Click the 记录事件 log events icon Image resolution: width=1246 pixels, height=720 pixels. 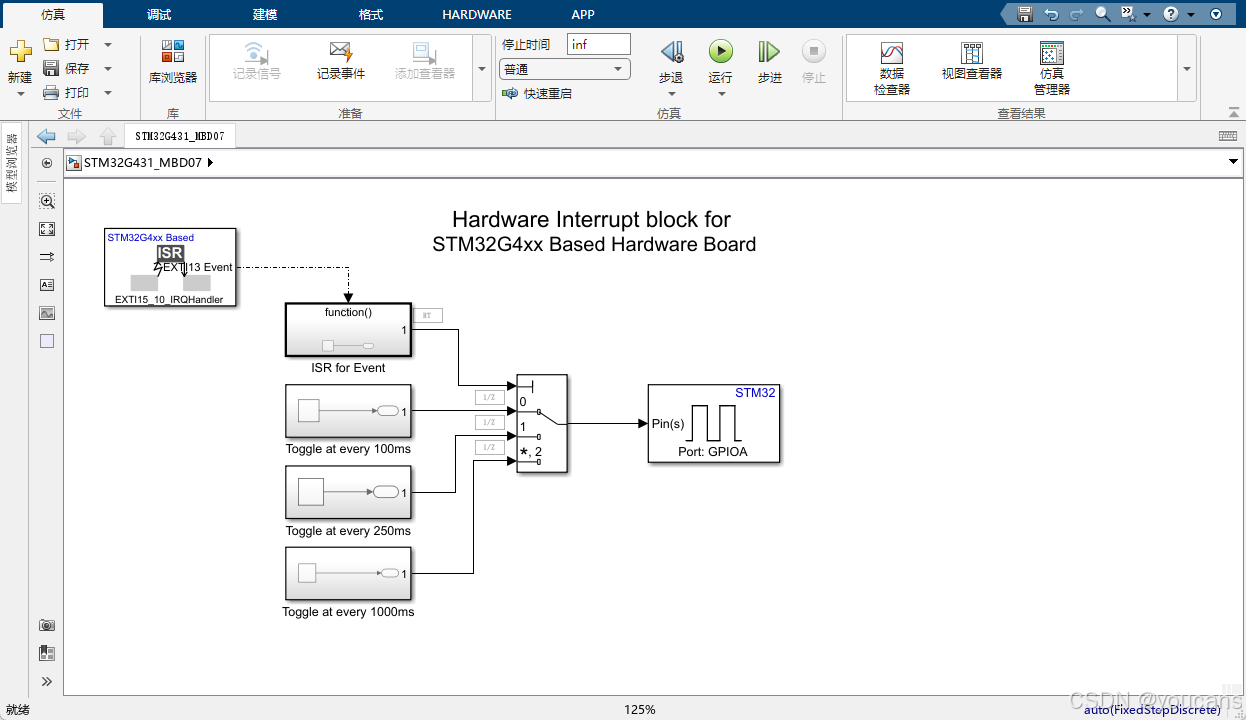(x=341, y=52)
